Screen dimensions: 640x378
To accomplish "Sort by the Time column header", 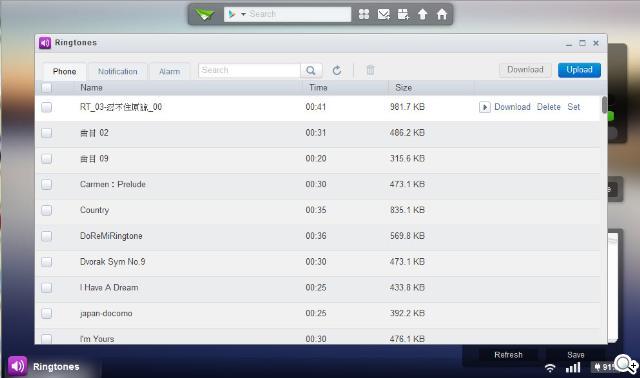I will tap(318, 87).
